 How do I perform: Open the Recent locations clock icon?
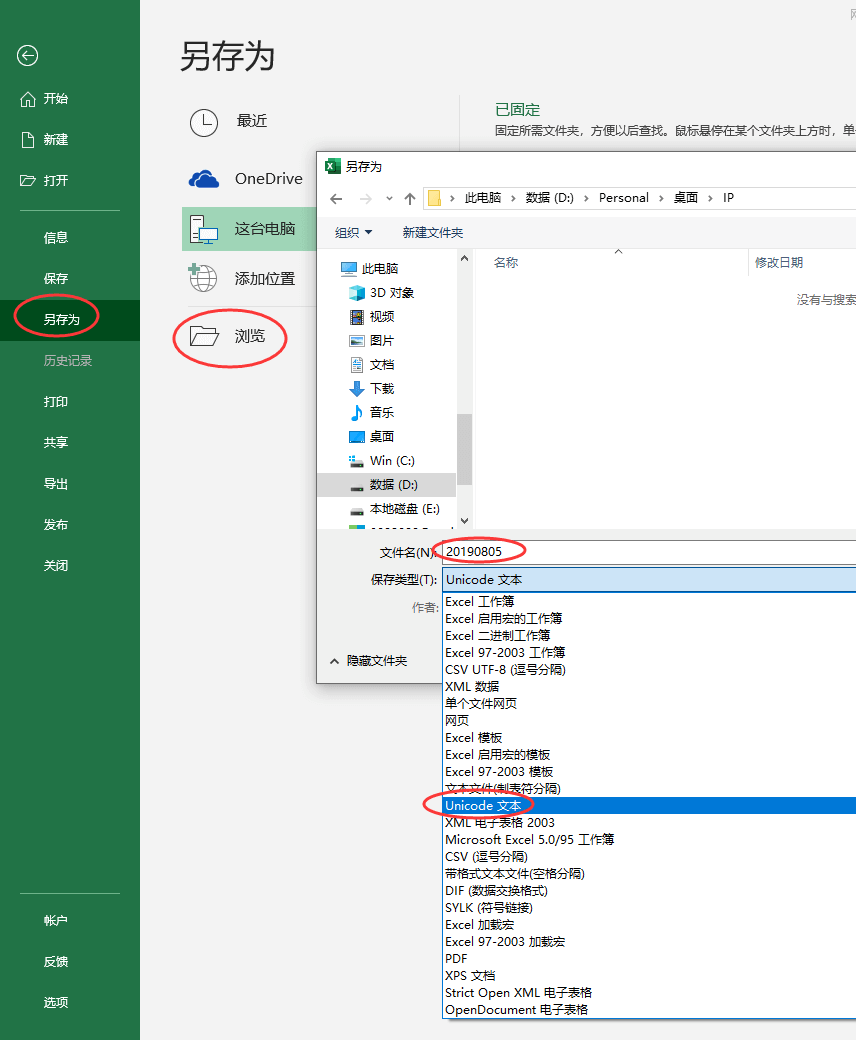204,122
